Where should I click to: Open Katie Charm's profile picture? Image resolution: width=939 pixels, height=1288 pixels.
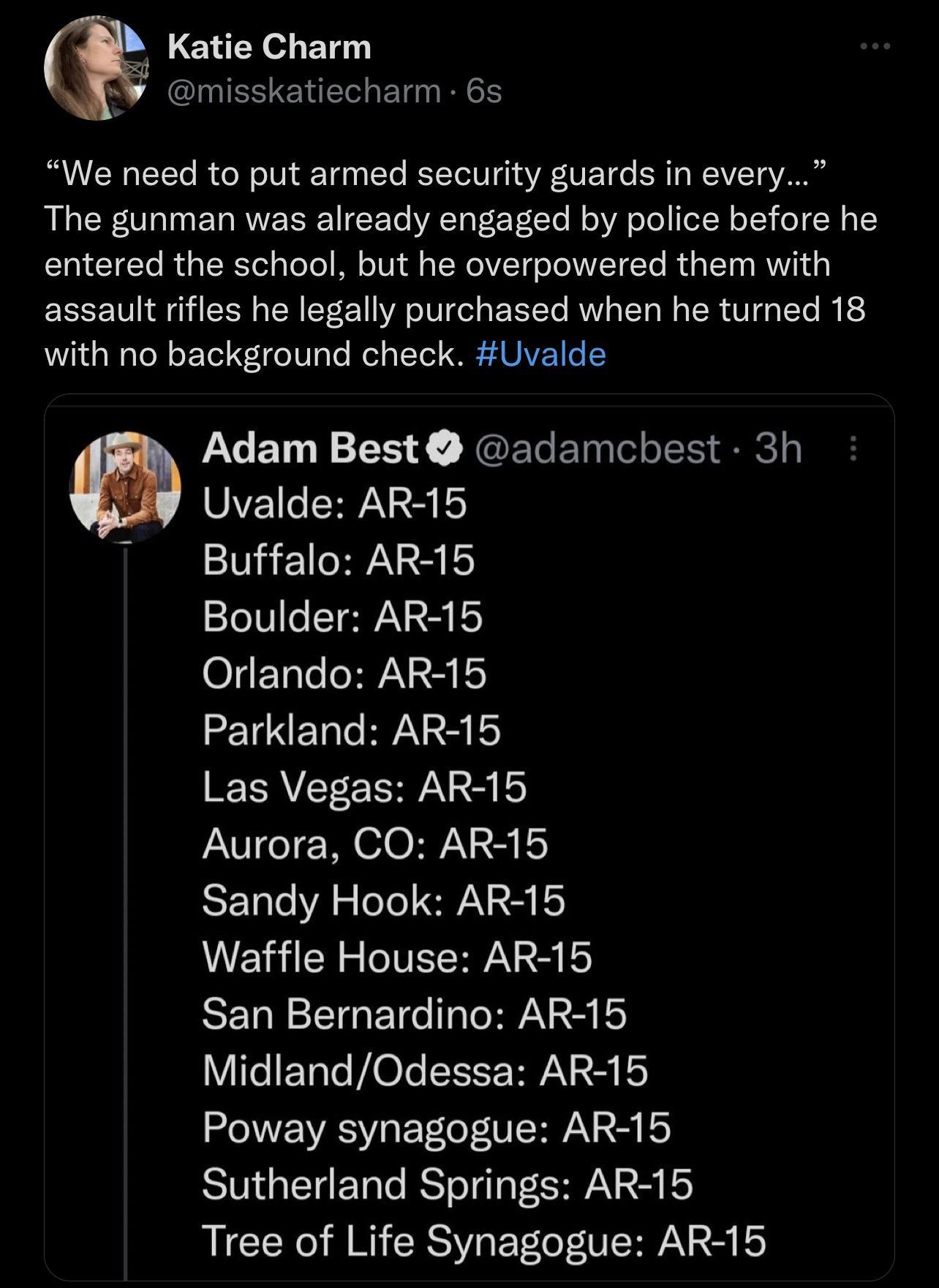pyautogui.click(x=96, y=68)
